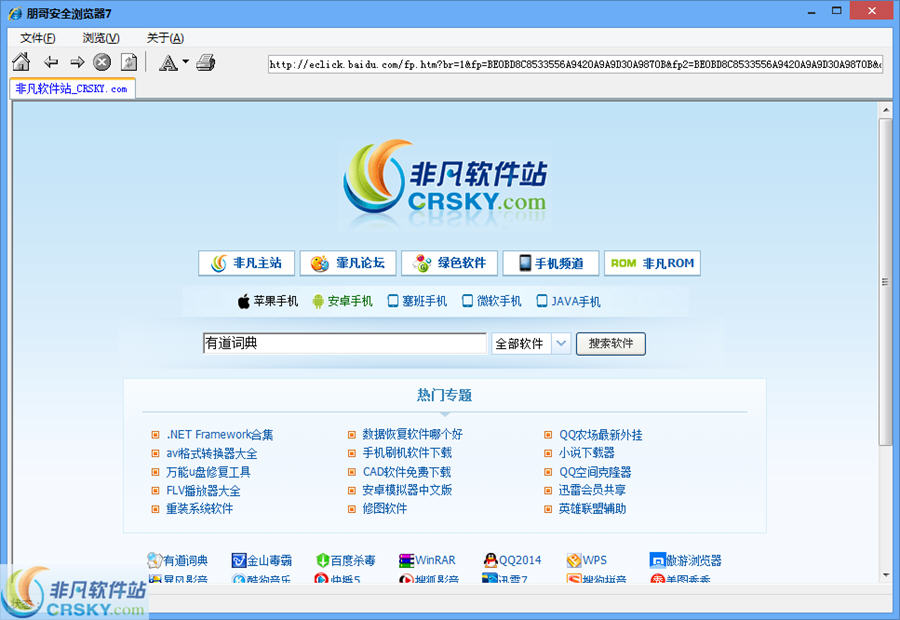Click the 傲游浏览器 software icon link
This screenshot has width=900, height=620.
coord(685,560)
